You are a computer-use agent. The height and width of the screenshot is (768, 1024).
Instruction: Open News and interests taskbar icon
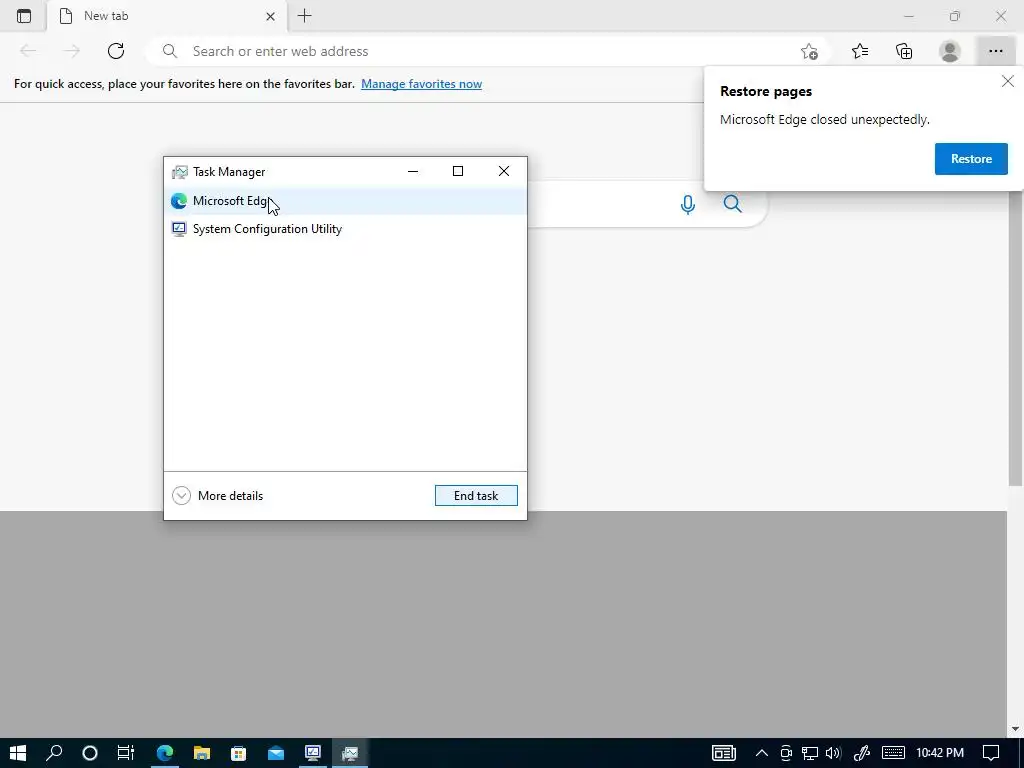724,753
